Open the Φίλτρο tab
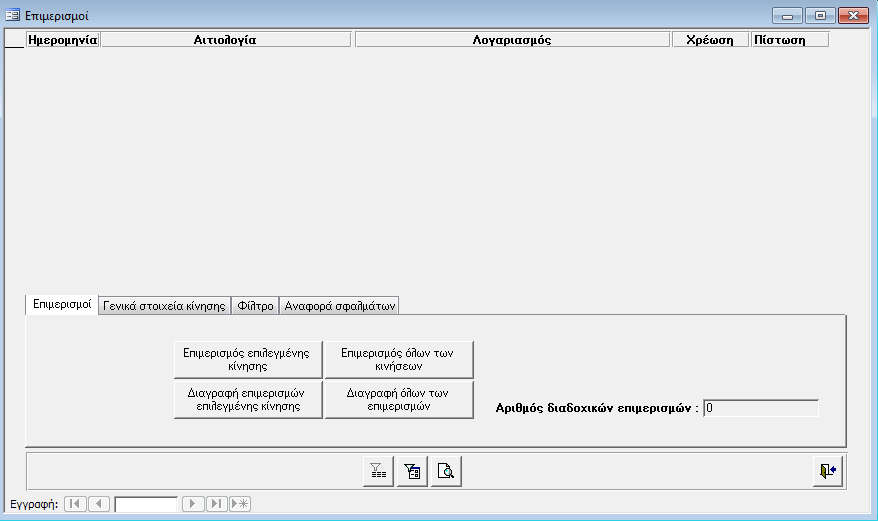 pyautogui.click(x=255, y=306)
